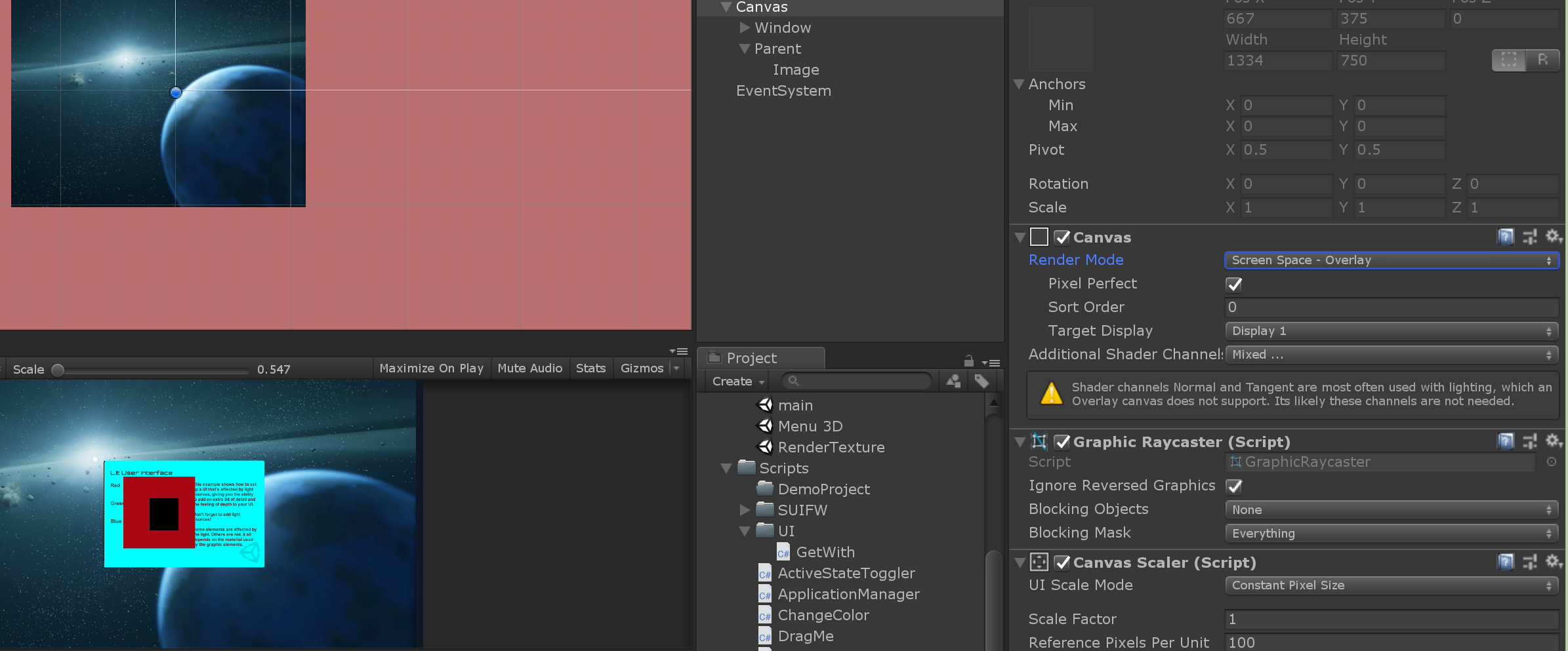Select the main scene asset

click(x=785, y=405)
